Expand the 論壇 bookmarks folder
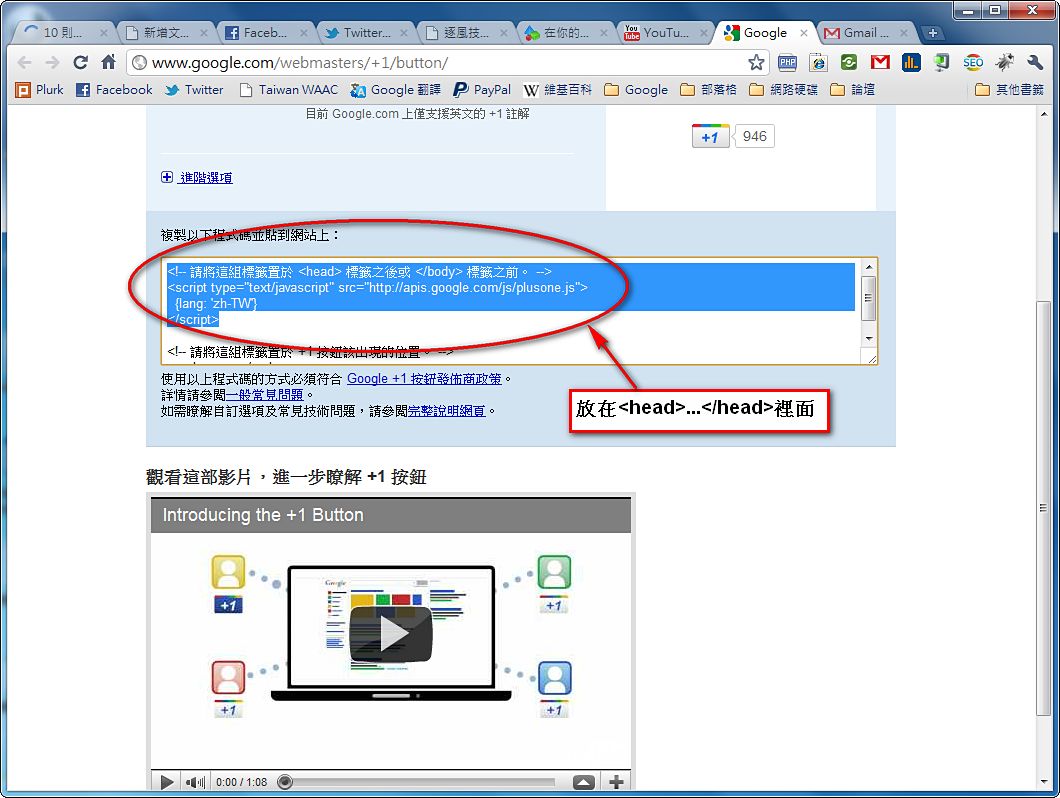The width and height of the screenshot is (1060, 798). pos(852,90)
